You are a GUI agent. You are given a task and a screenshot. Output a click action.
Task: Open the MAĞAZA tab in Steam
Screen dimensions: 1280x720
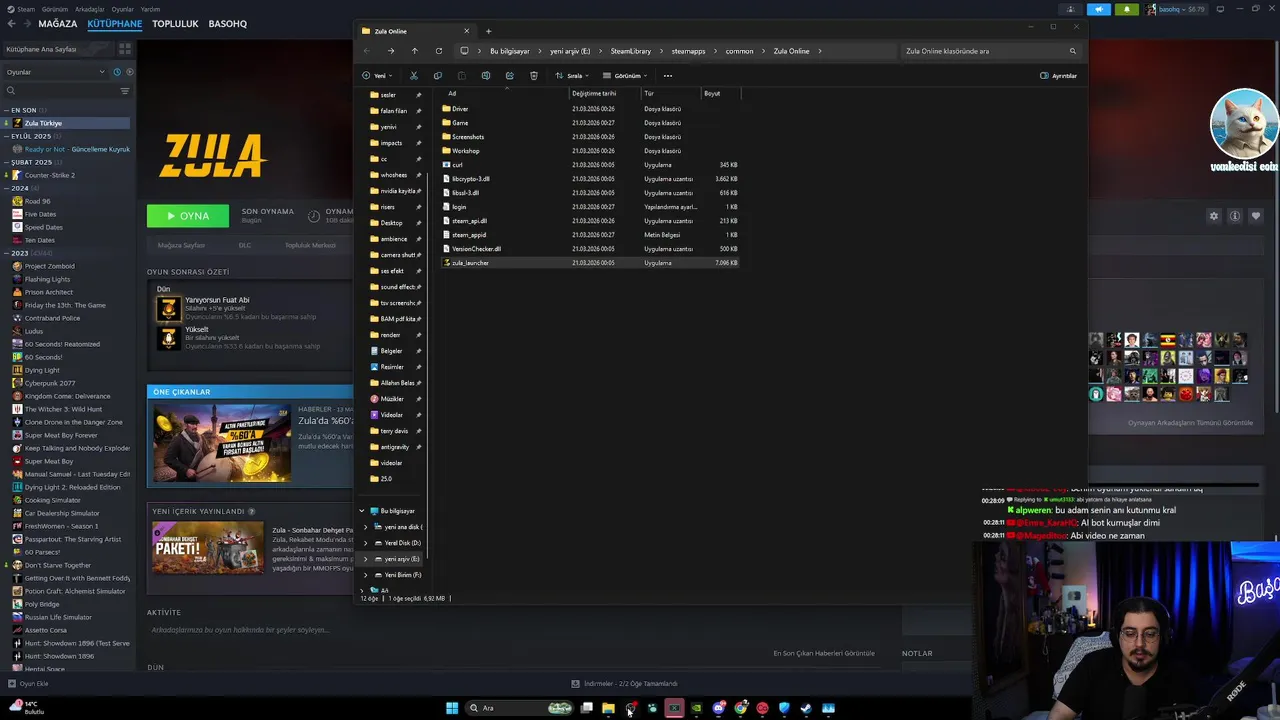coord(57,23)
